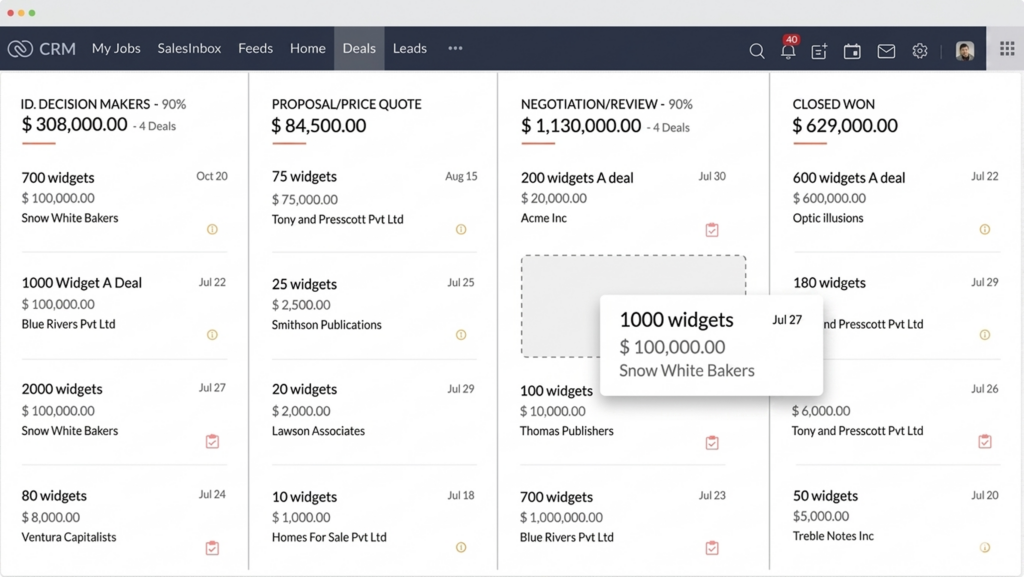This screenshot has height=577, width=1024.
Task: Click the $ 629,000.00 Closed Won total
Action: (x=845, y=125)
